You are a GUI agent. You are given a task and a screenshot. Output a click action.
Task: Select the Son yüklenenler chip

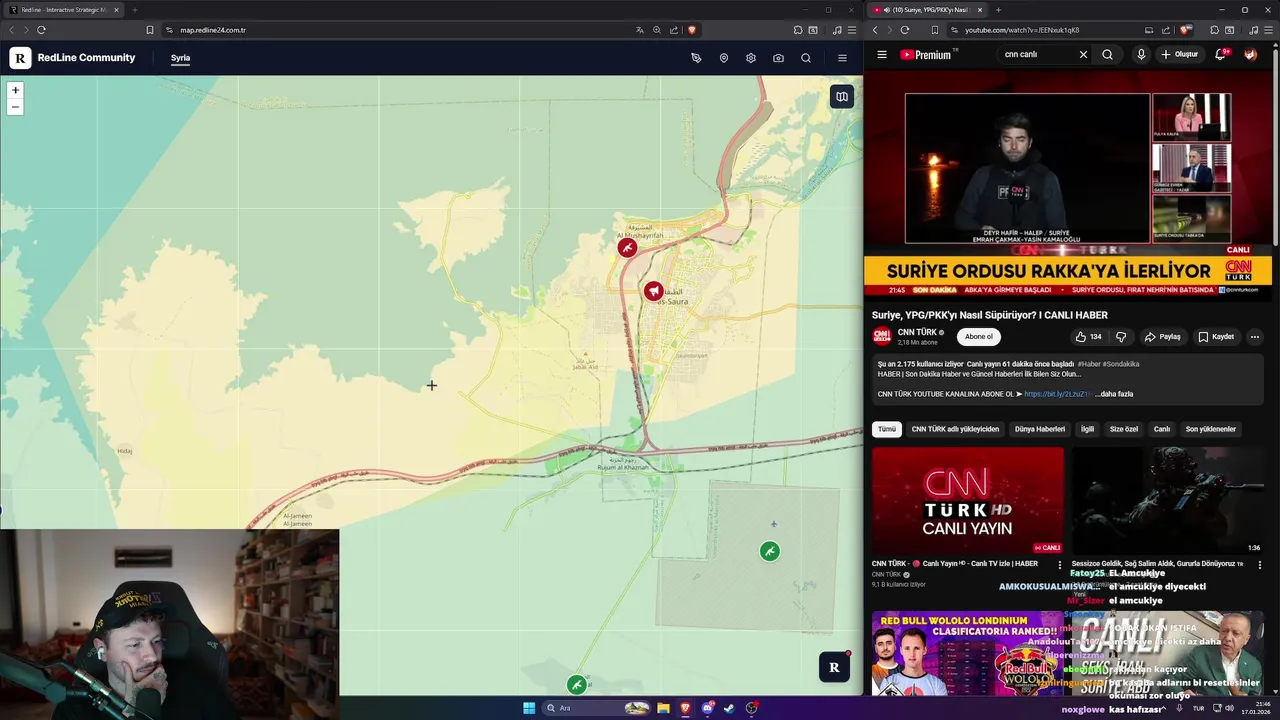1211,429
